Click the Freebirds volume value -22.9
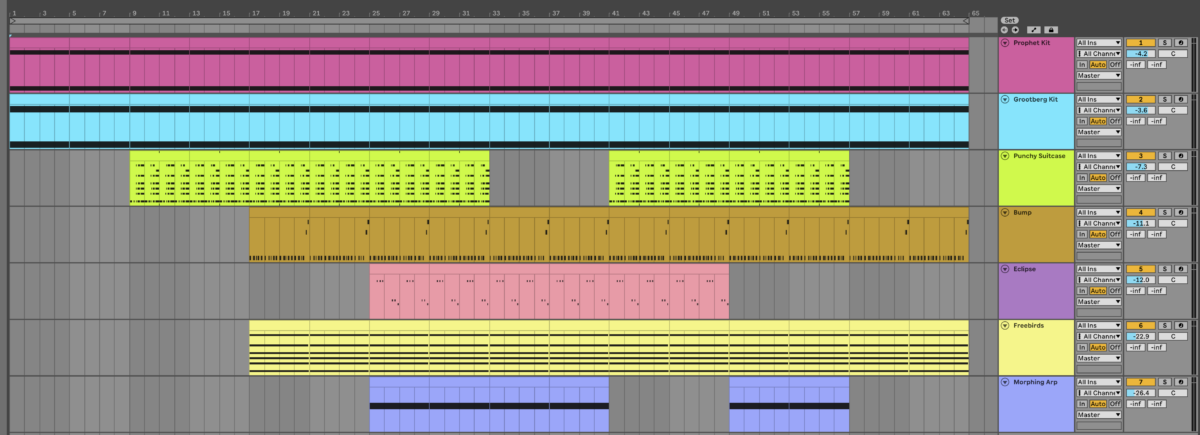Viewport: 1200px width, 435px height. click(x=1140, y=336)
